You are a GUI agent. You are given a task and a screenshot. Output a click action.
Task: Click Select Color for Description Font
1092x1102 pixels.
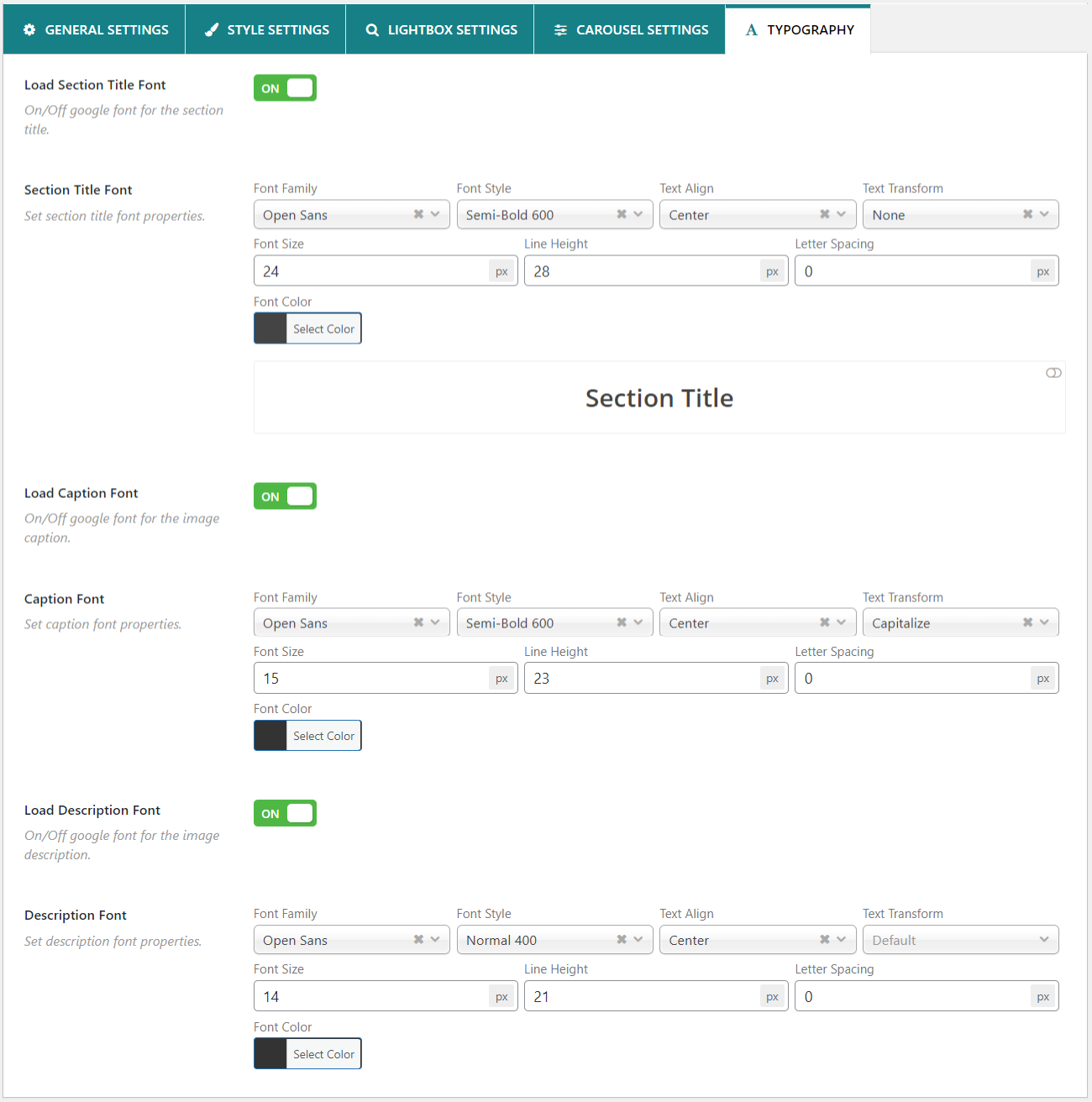323,1054
